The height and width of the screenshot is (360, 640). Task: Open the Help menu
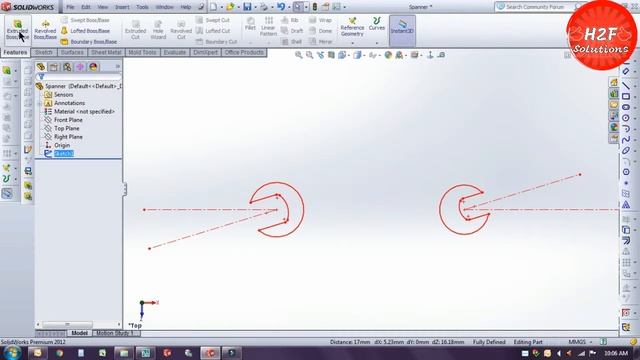186,7
